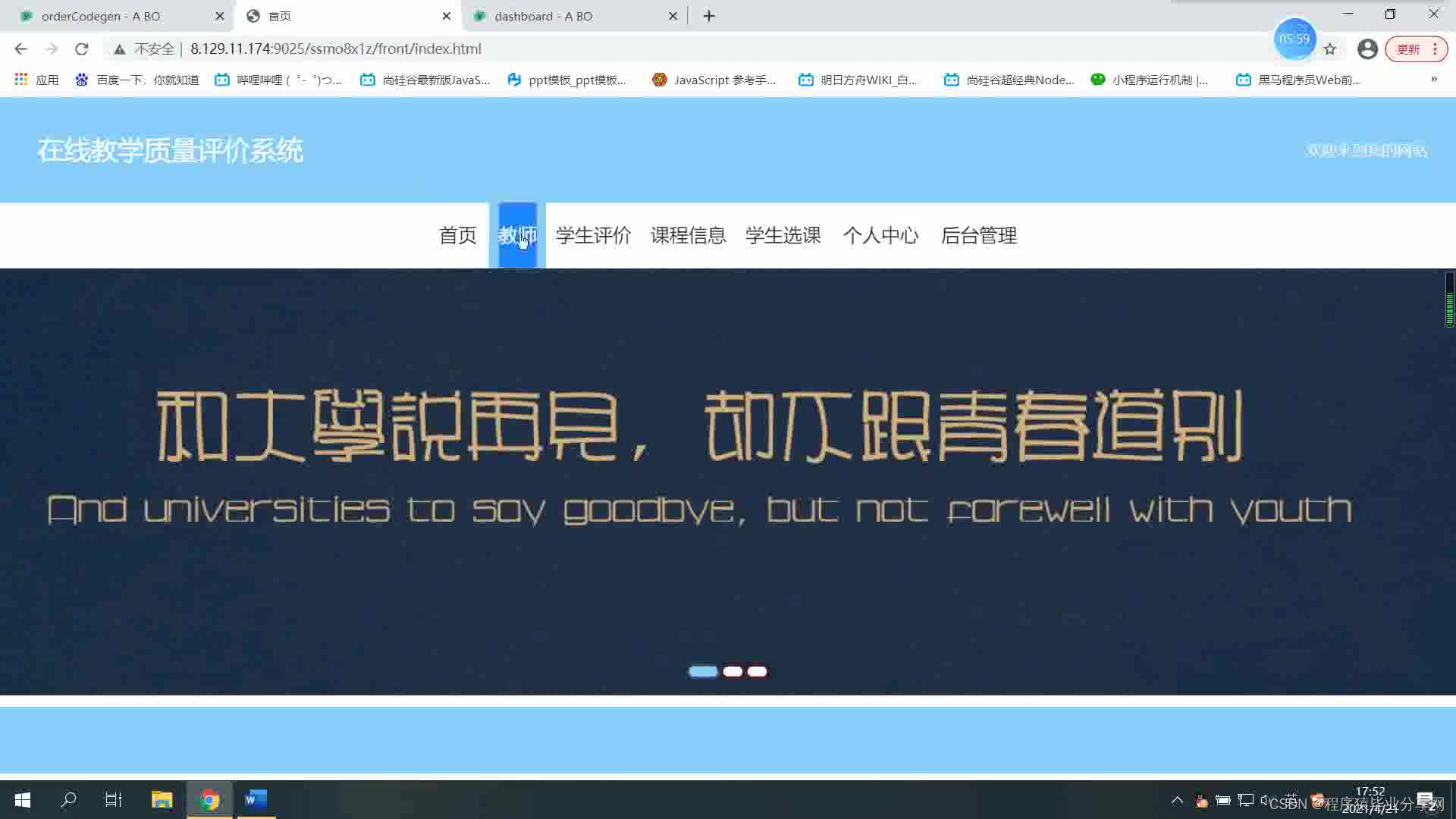This screenshot has width=1456, height=819.
Task: Launch File Explorer from taskbar
Action: click(162, 799)
